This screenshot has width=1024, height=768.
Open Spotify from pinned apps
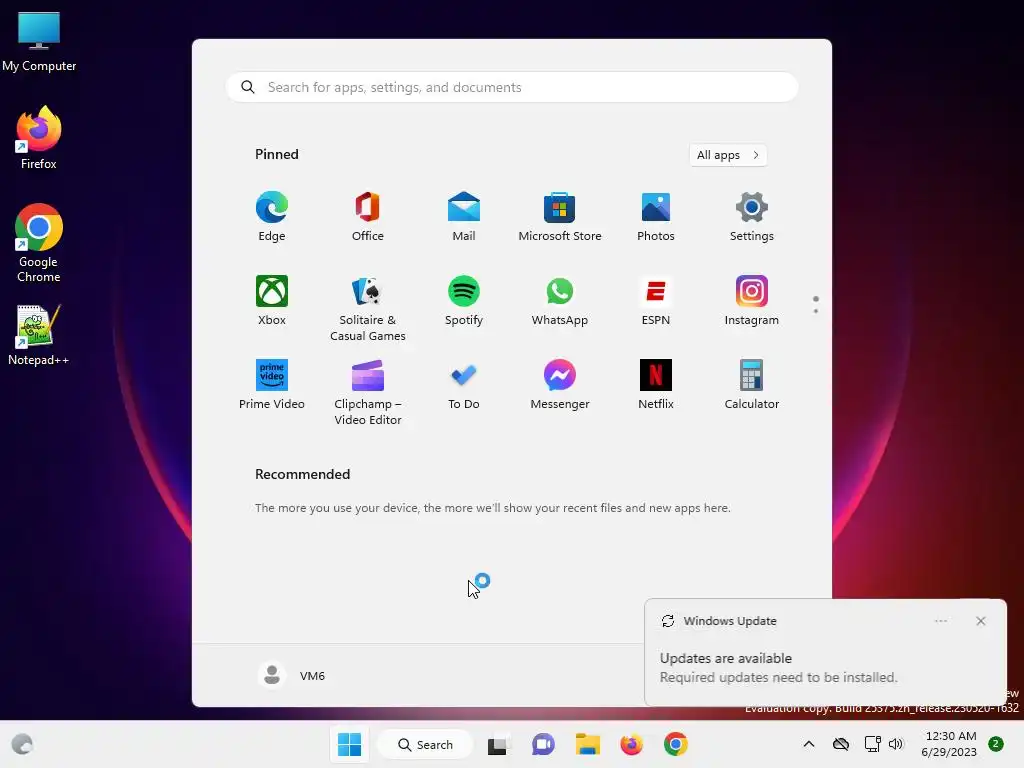[x=464, y=300]
